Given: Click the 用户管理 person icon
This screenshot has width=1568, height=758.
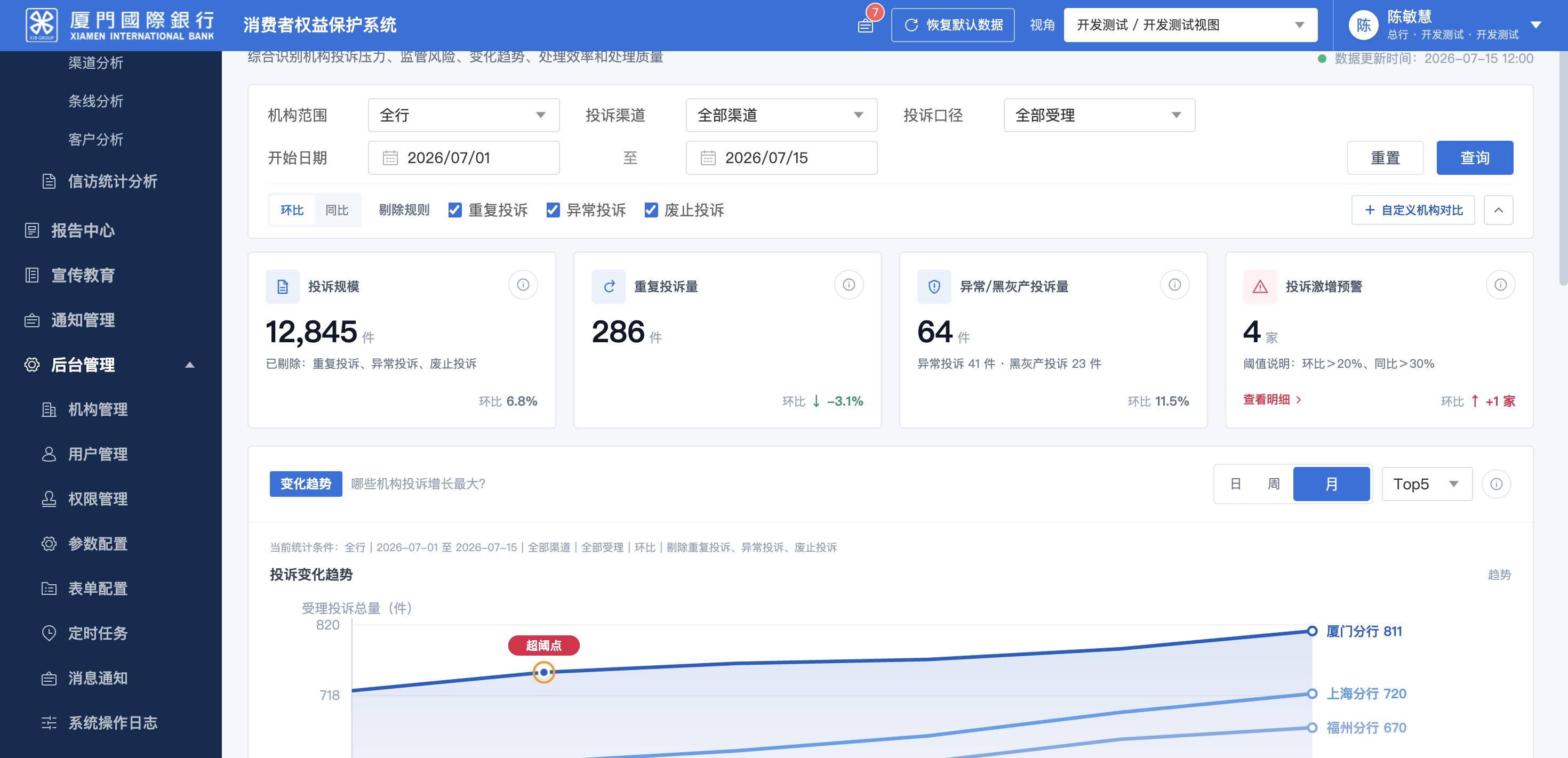Looking at the screenshot, I should (49, 455).
